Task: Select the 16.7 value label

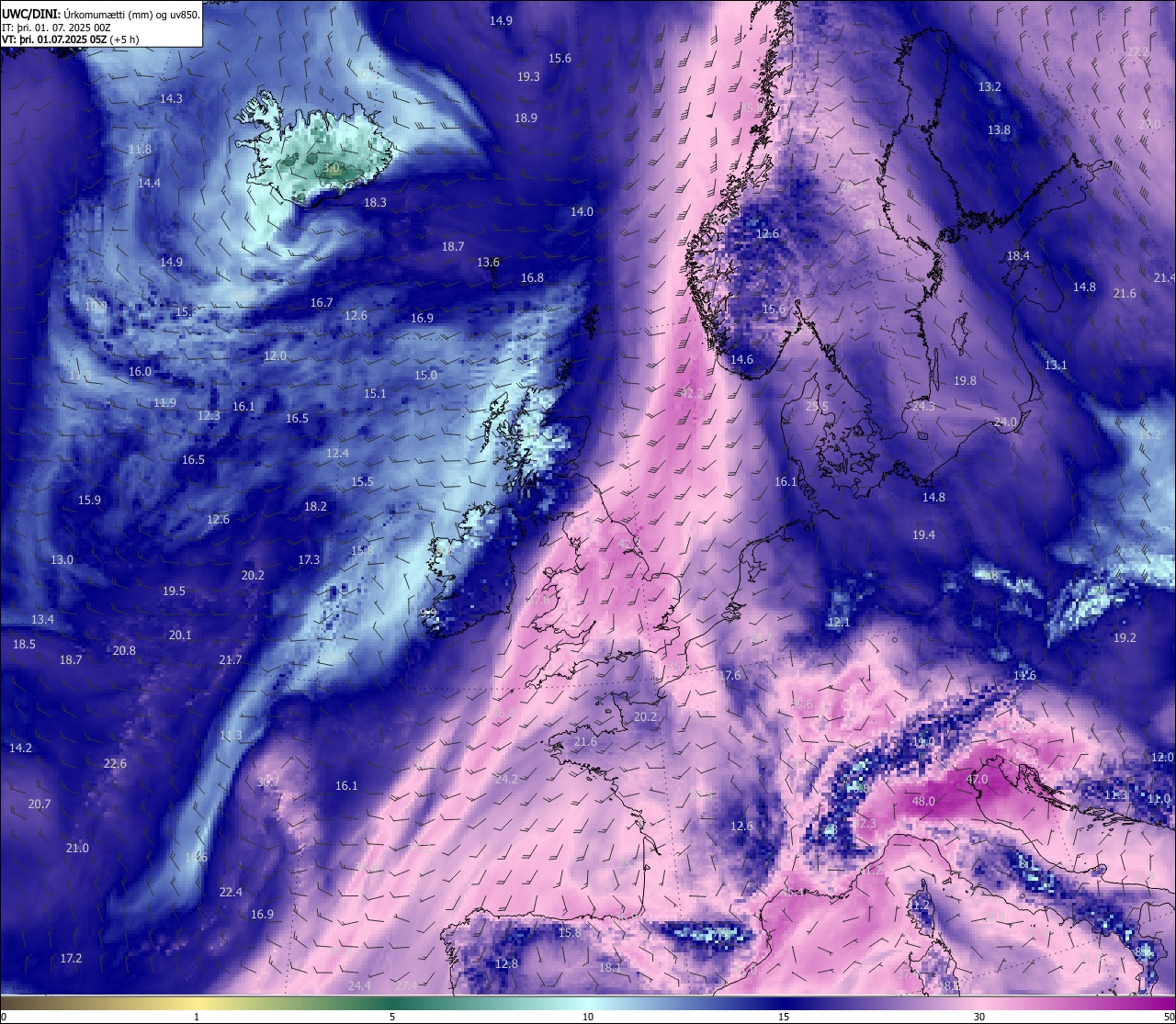Action: click(x=321, y=302)
